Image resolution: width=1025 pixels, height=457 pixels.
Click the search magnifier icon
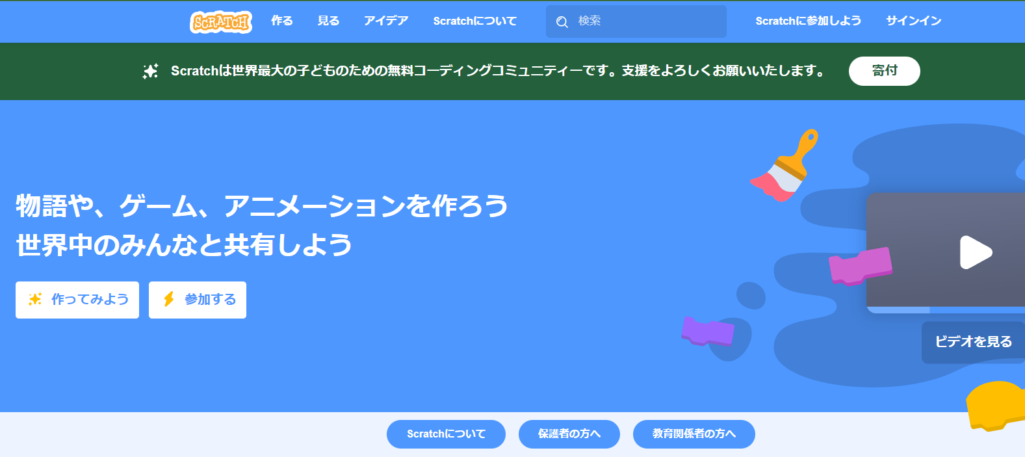pos(562,22)
